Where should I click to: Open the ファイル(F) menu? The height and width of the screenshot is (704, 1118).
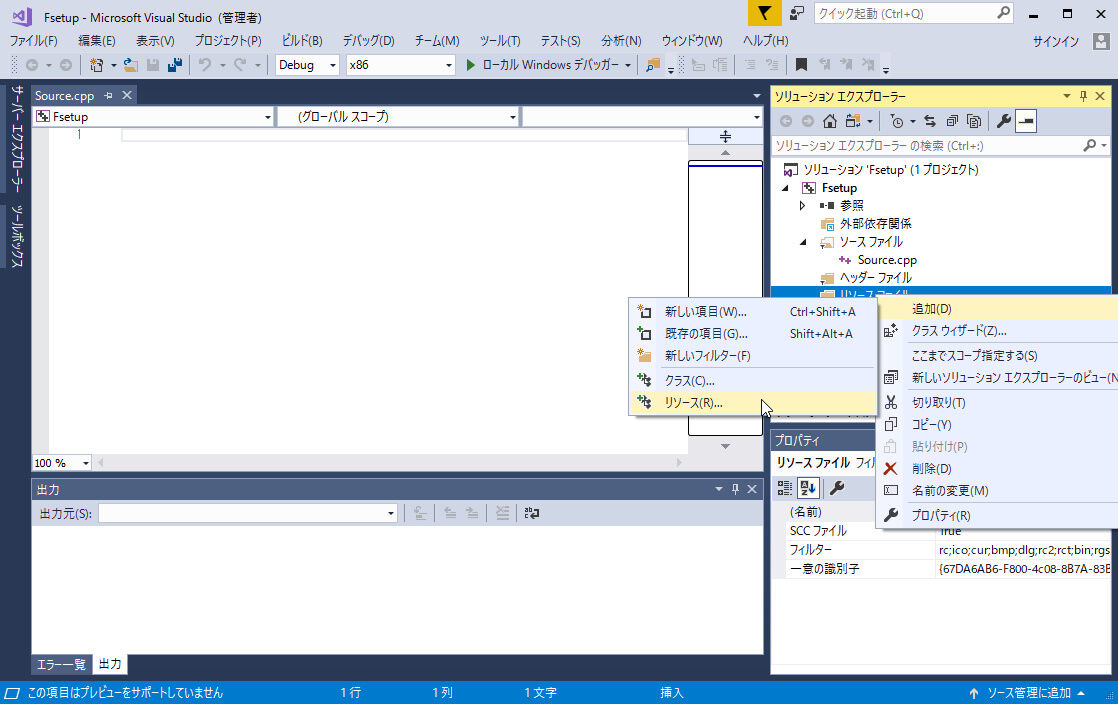coord(33,41)
